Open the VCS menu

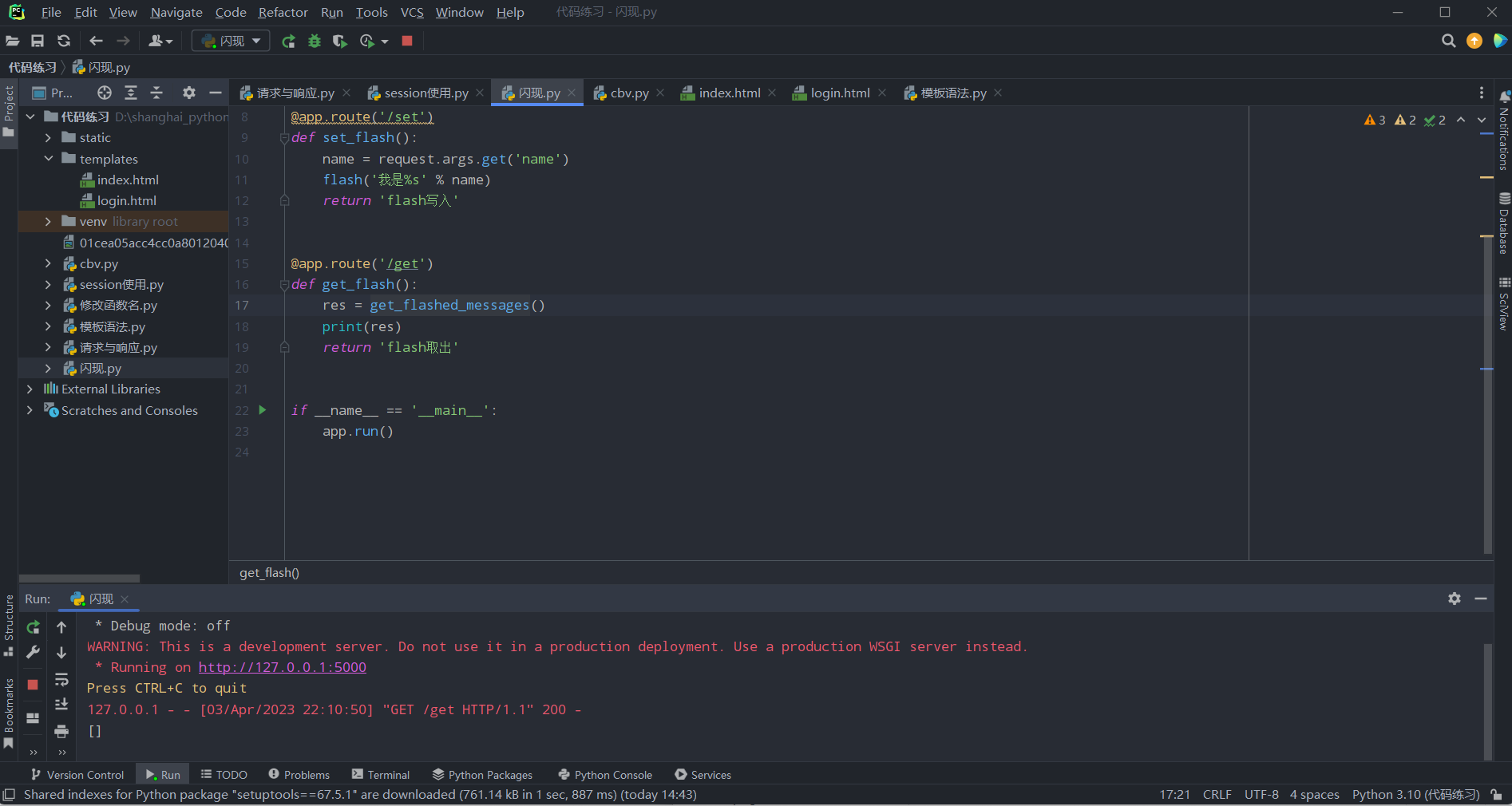pos(412,12)
